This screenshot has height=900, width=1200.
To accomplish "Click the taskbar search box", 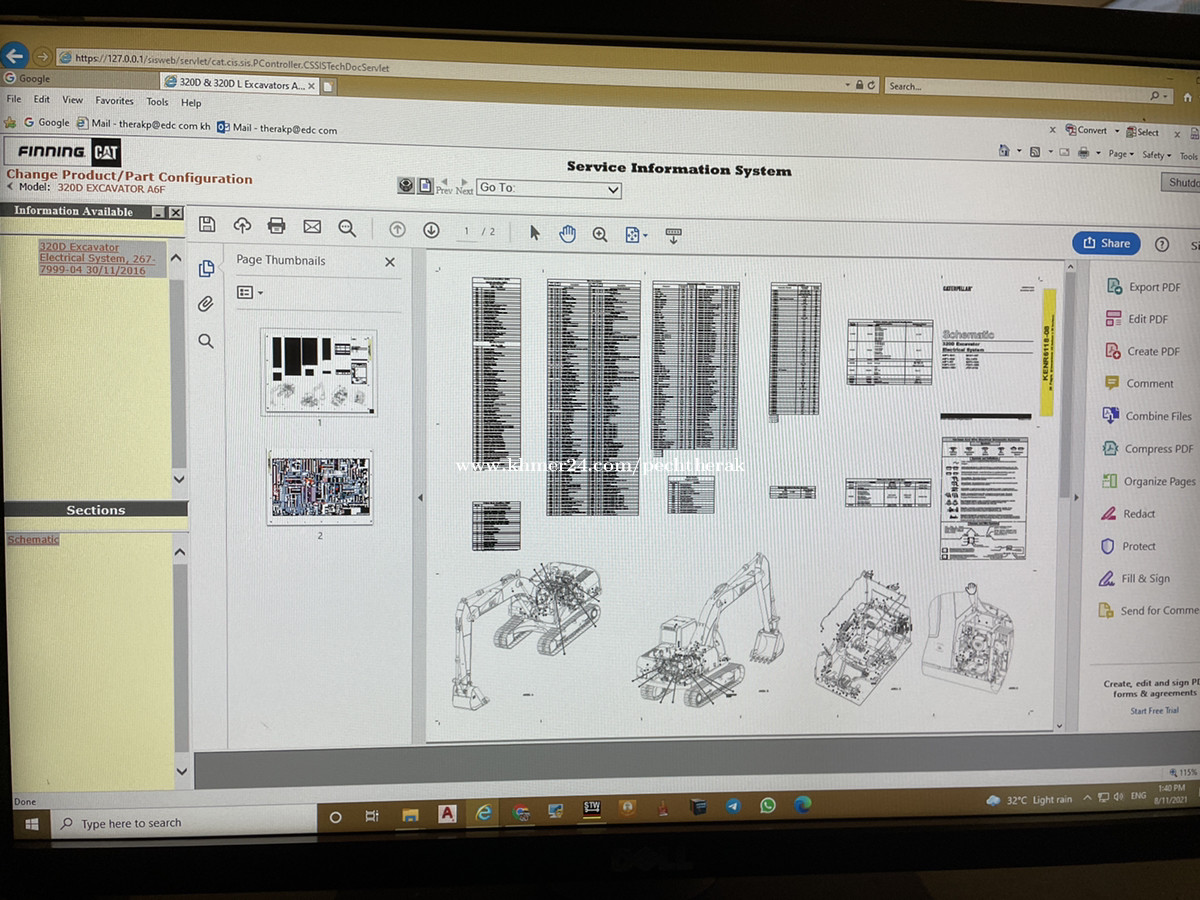I will tap(185, 823).
